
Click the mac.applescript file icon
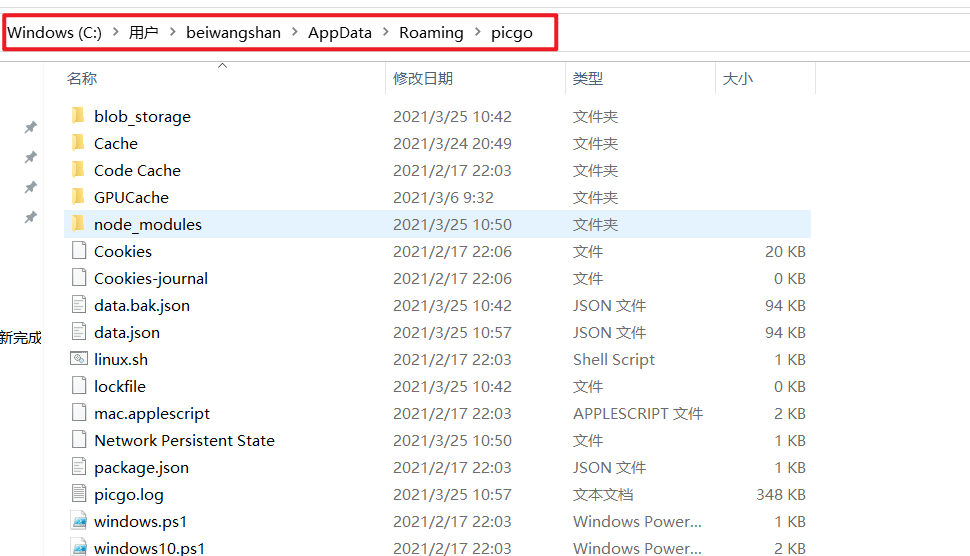[79, 413]
